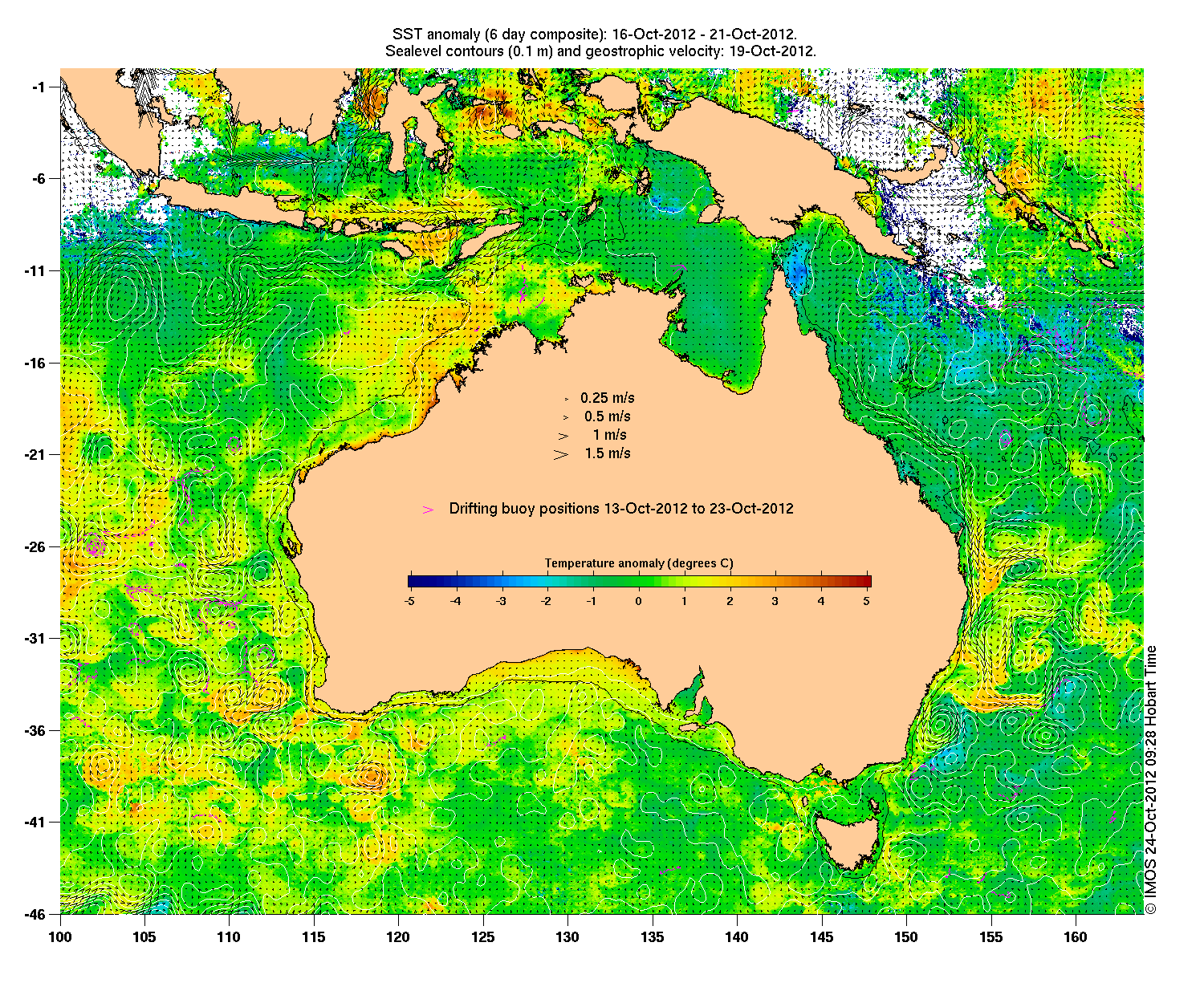1204x983 pixels.
Task: Click the "5" tick label under the colorbar
Action: [867, 600]
